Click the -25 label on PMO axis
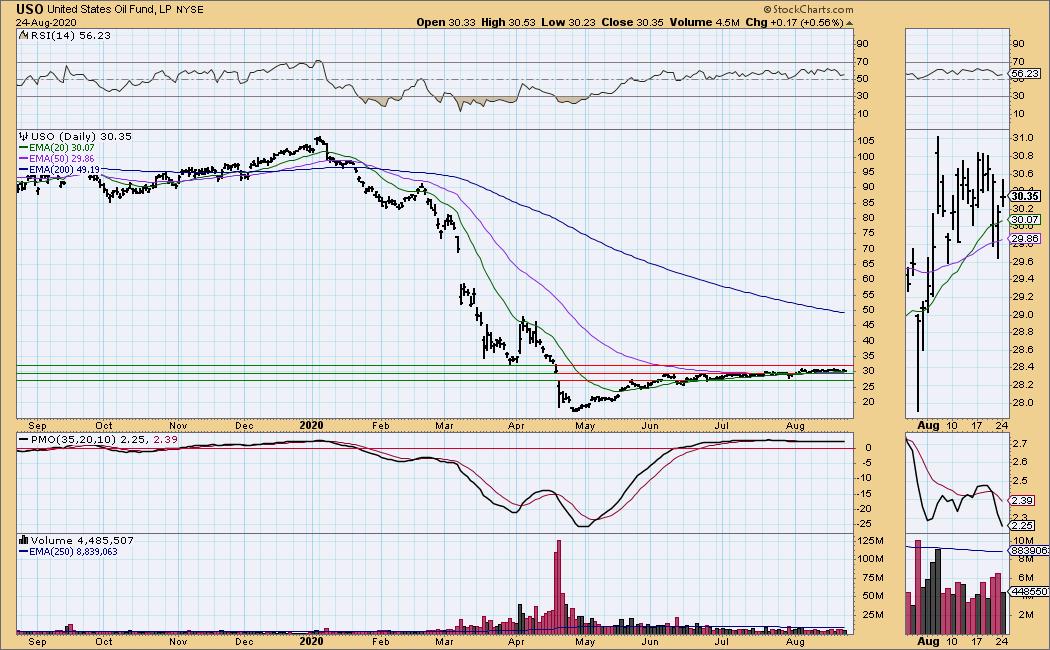Image resolution: width=1050 pixels, height=650 pixels. point(866,524)
